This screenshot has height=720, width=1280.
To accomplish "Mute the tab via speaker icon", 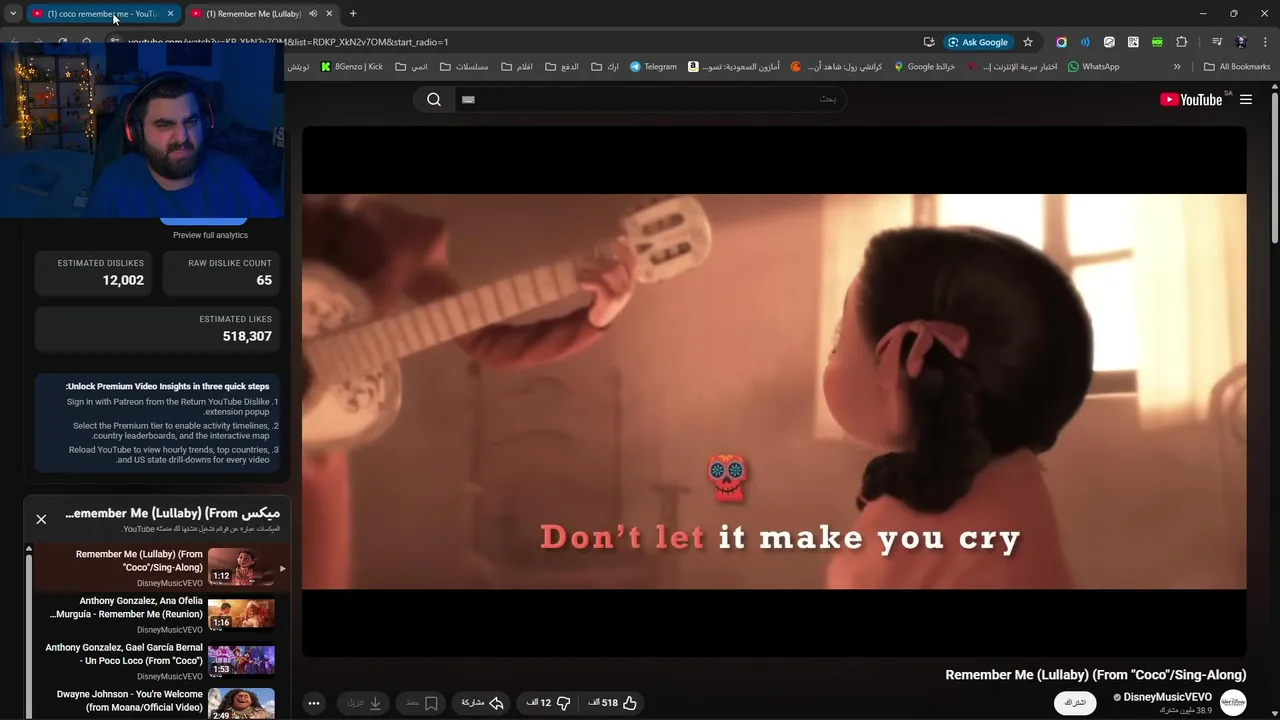I will (x=313, y=14).
